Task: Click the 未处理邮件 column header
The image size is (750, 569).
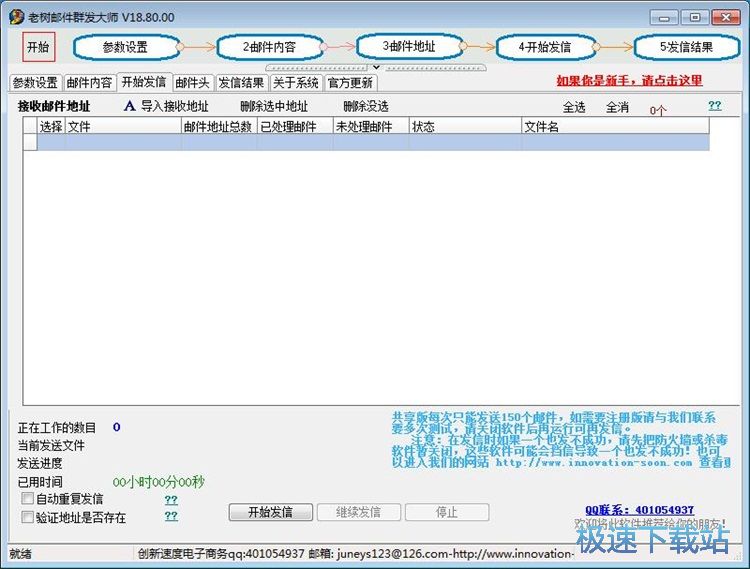Action: click(371, 127)
